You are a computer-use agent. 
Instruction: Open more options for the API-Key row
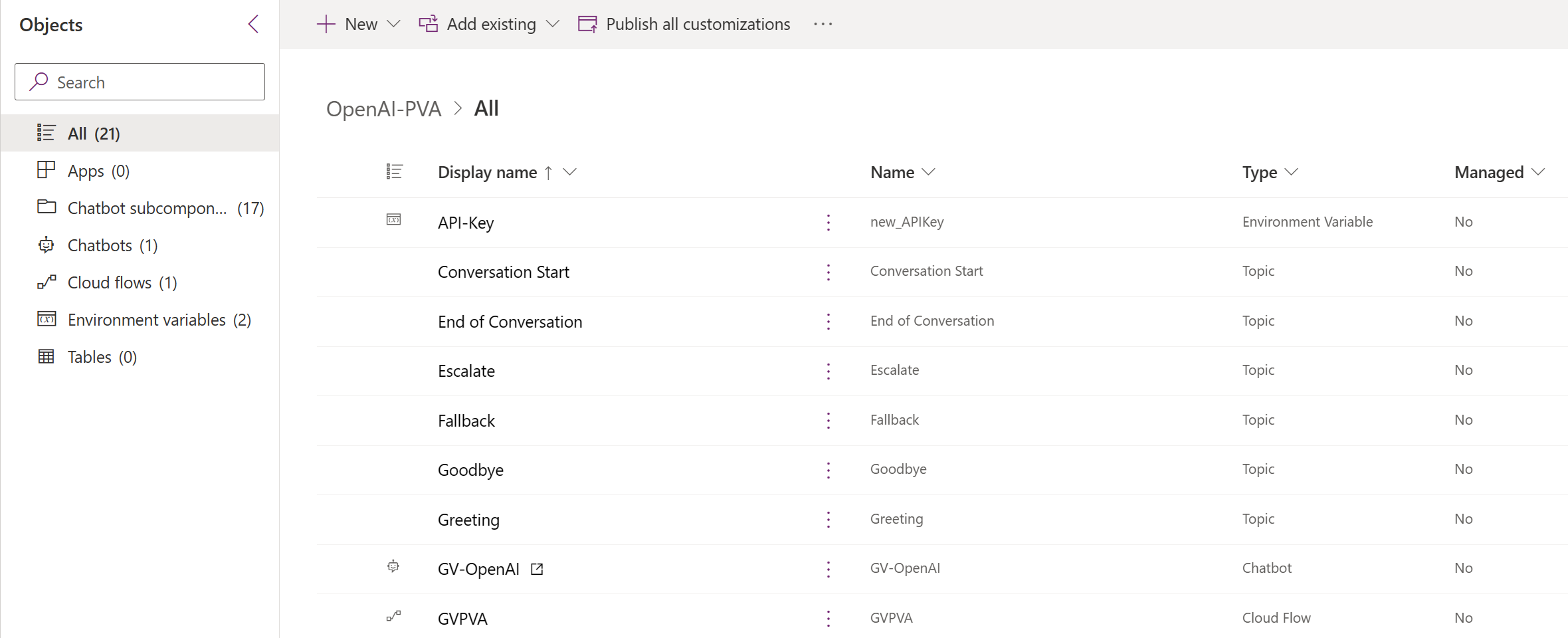point(828,222)
